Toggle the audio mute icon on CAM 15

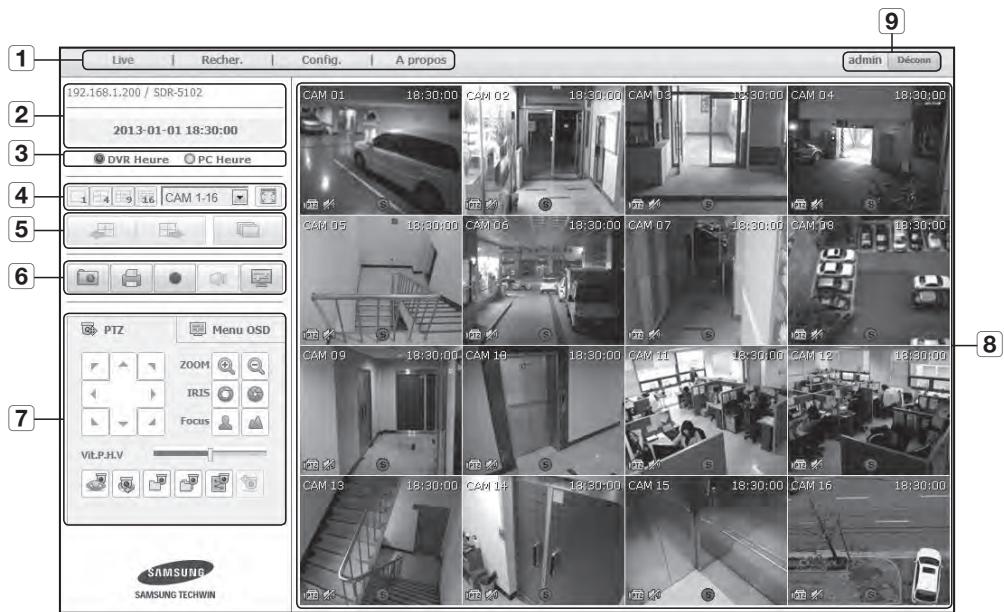[654, 595]
